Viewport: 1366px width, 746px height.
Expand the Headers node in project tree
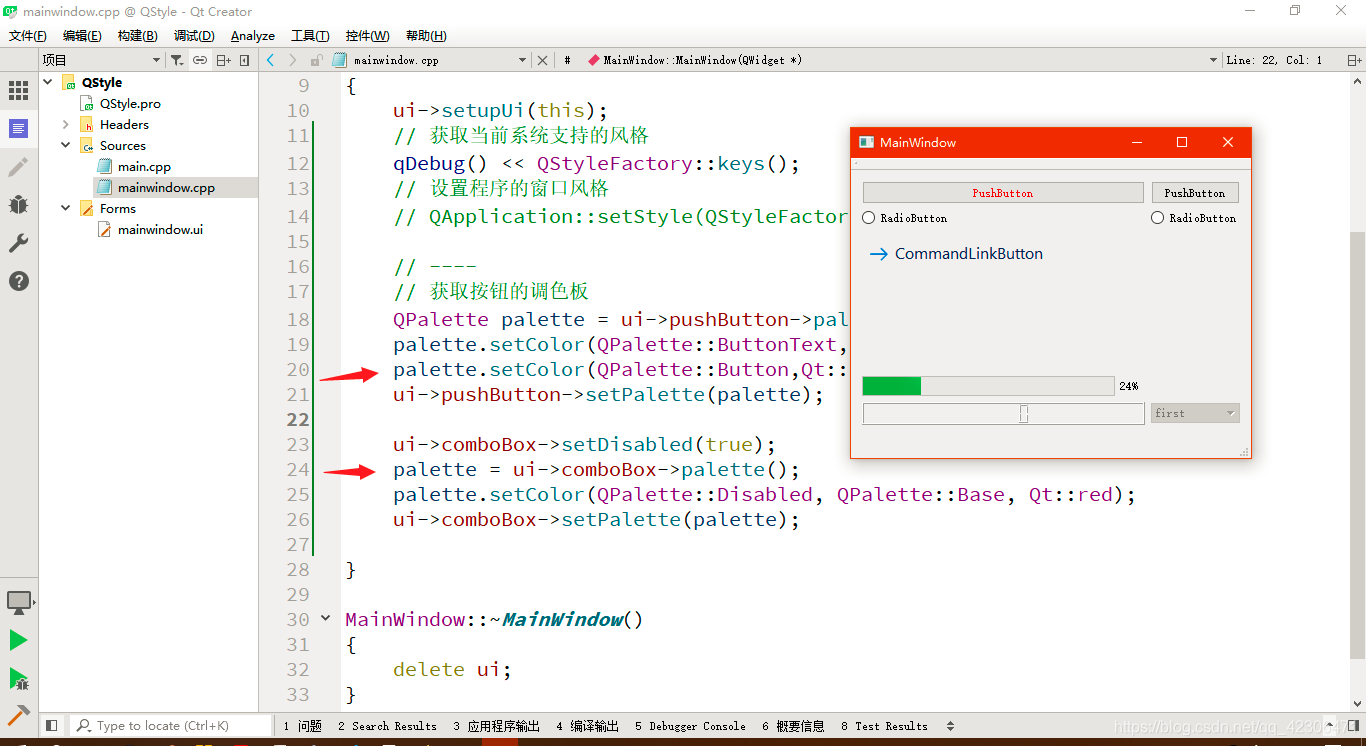coord(66,124)
